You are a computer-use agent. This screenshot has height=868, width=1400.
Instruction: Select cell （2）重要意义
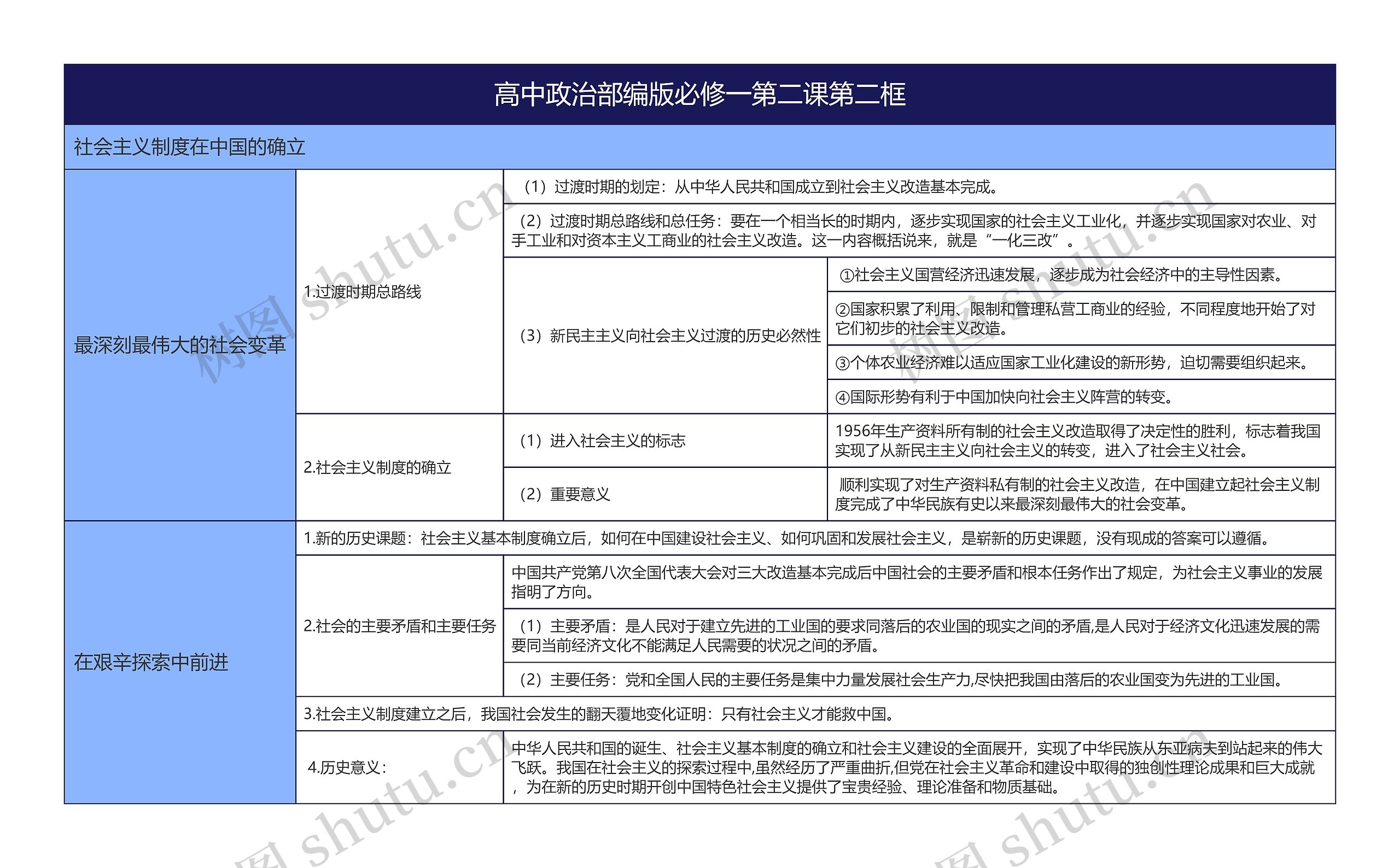(665, 494)
